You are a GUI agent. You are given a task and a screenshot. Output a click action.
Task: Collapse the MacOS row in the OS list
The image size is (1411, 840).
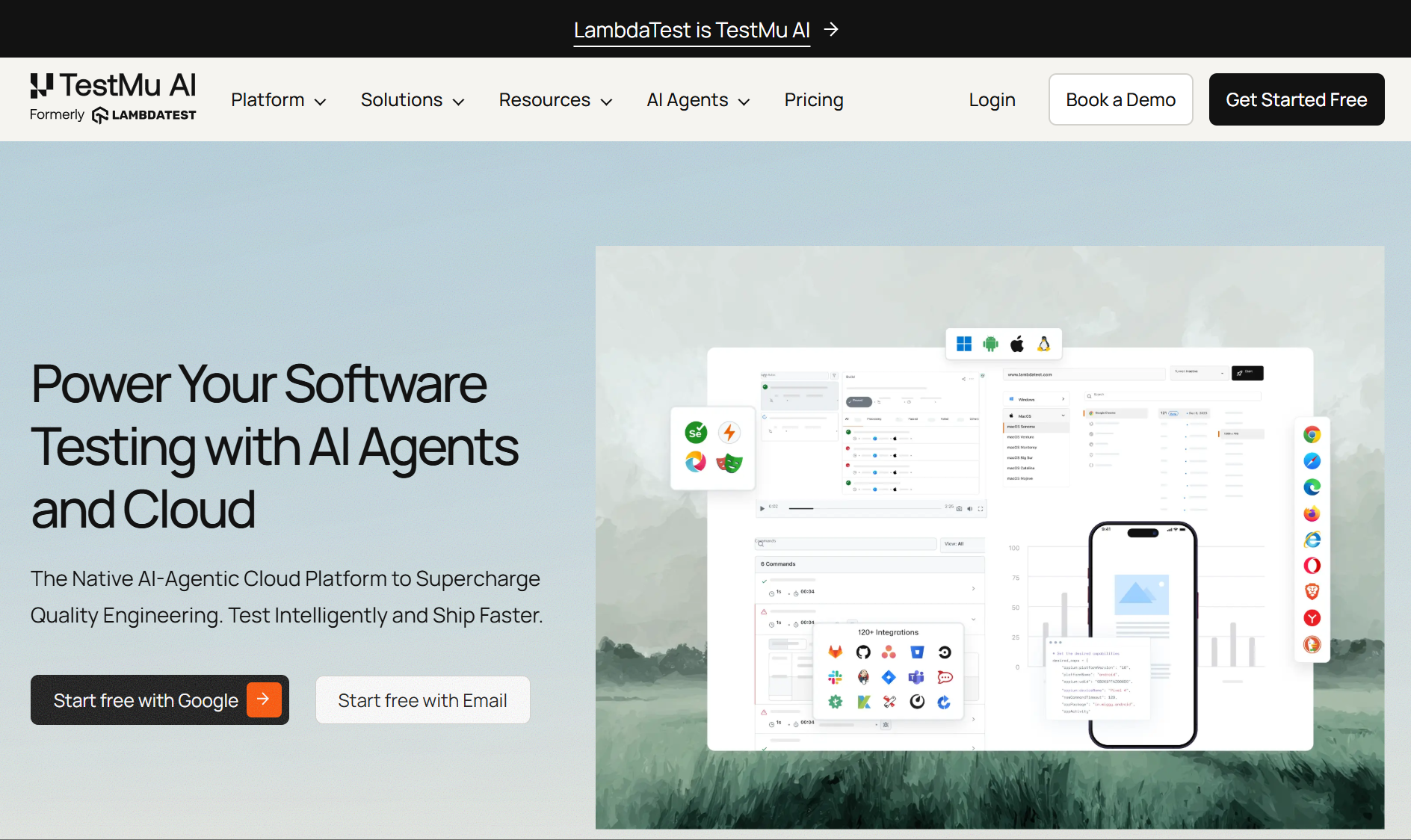pos(1036,416)
